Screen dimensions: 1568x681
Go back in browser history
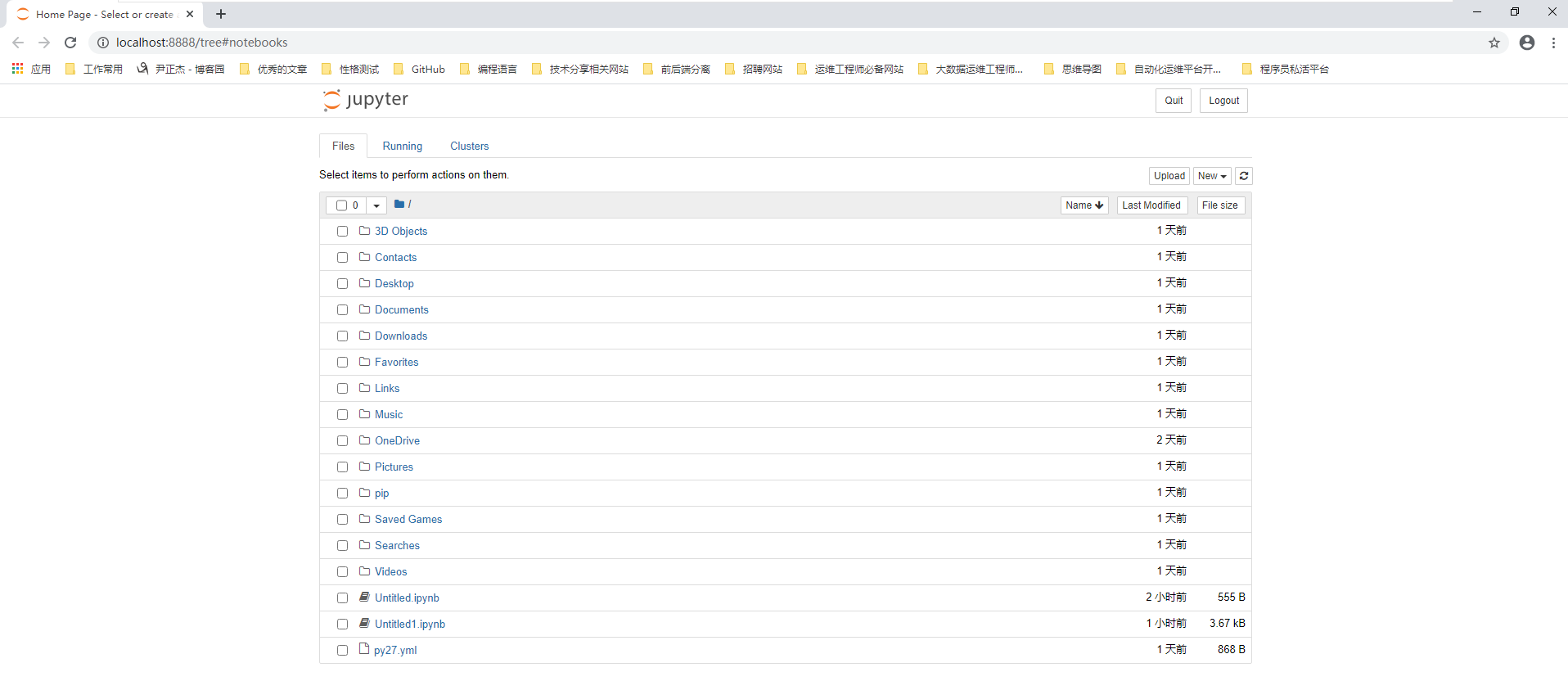tap(18, 43)
